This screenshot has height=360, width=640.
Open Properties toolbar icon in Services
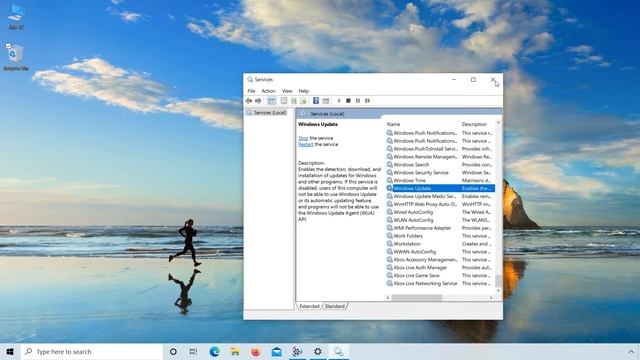point(284,101)
